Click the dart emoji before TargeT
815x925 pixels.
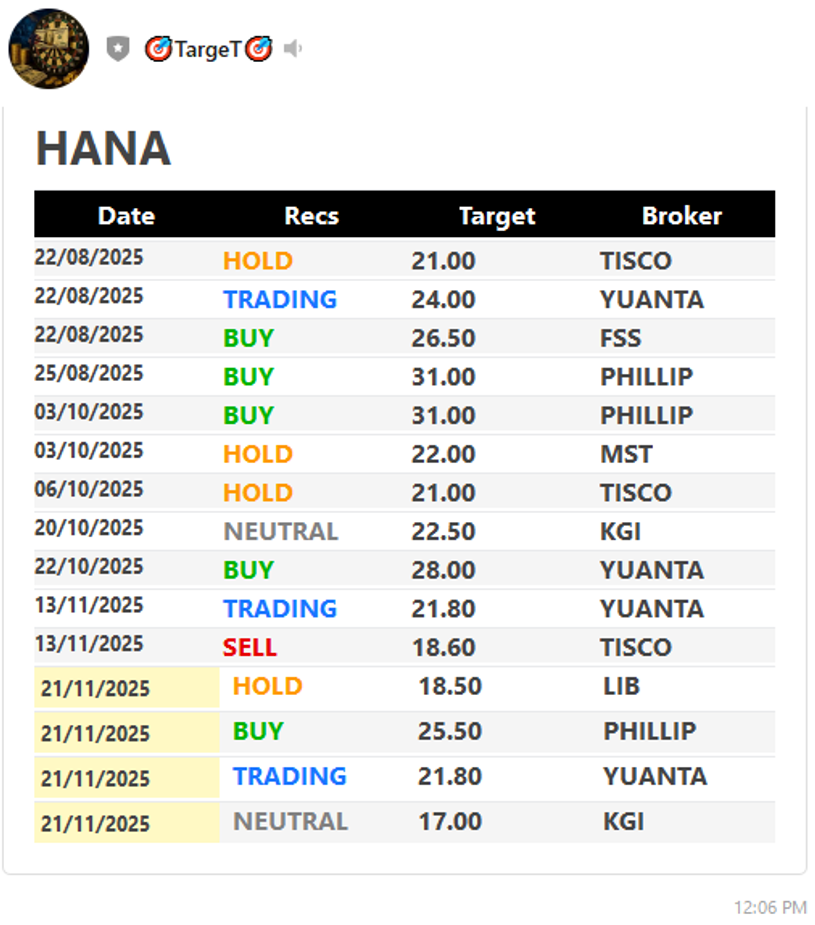point(159,49)
